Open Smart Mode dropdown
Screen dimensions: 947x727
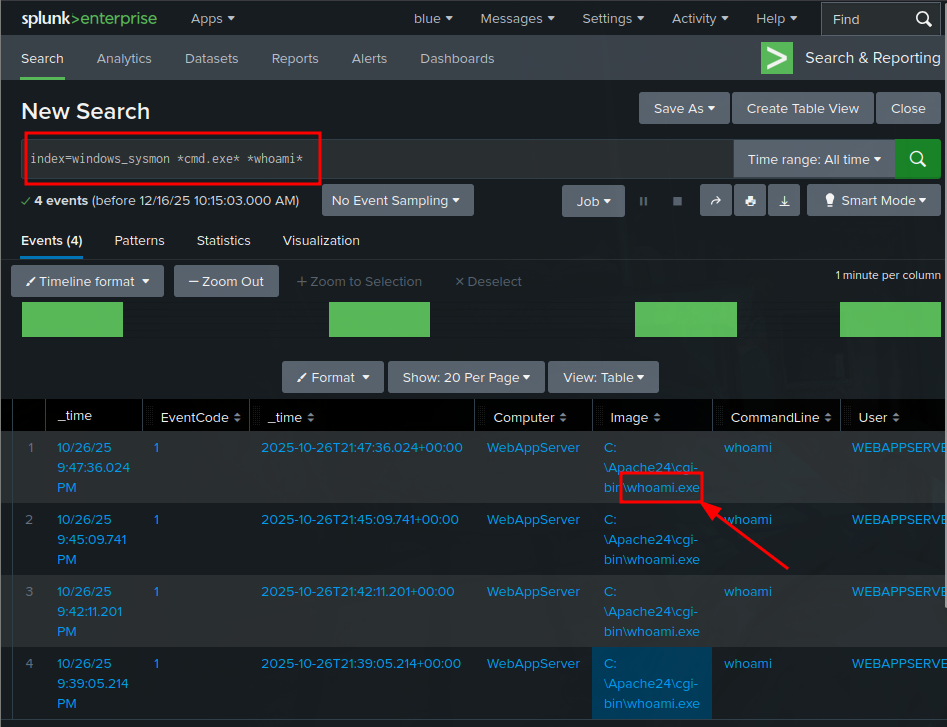(x=874, y=200)
